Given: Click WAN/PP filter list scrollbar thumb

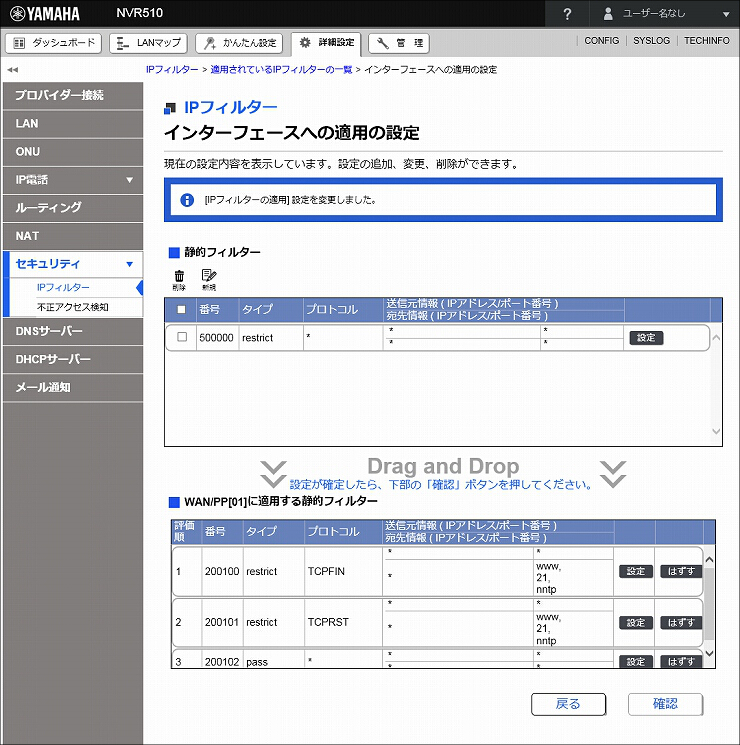Looking at the screenshot, I should pos(709,603).
